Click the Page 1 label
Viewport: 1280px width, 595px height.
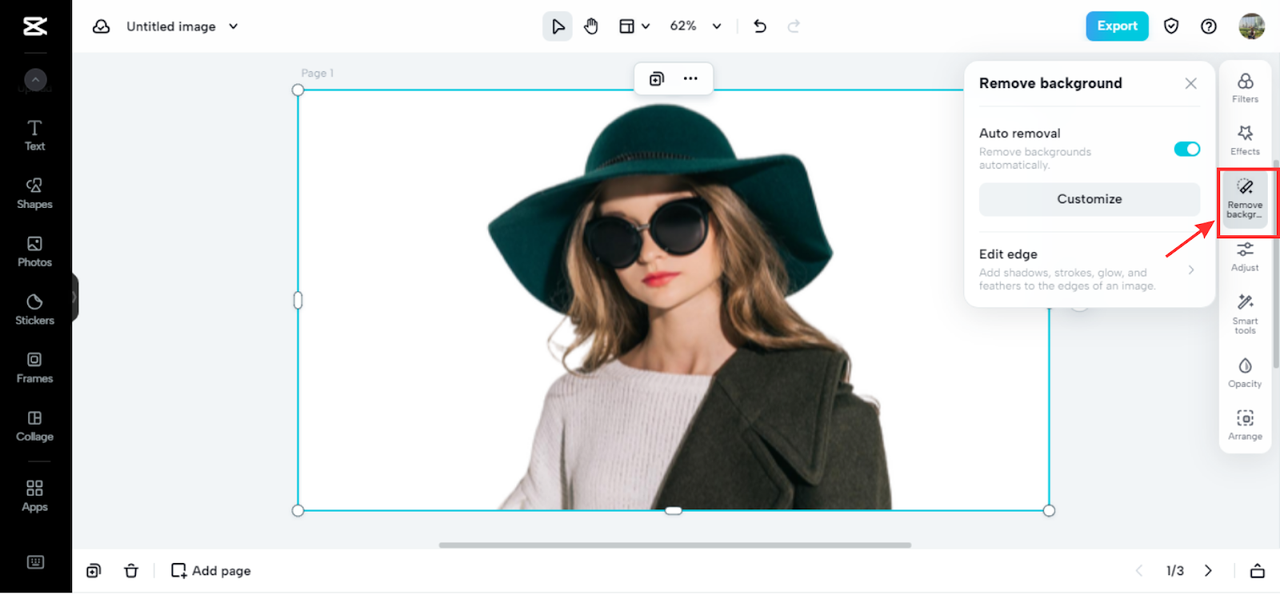tap(318, 73)
